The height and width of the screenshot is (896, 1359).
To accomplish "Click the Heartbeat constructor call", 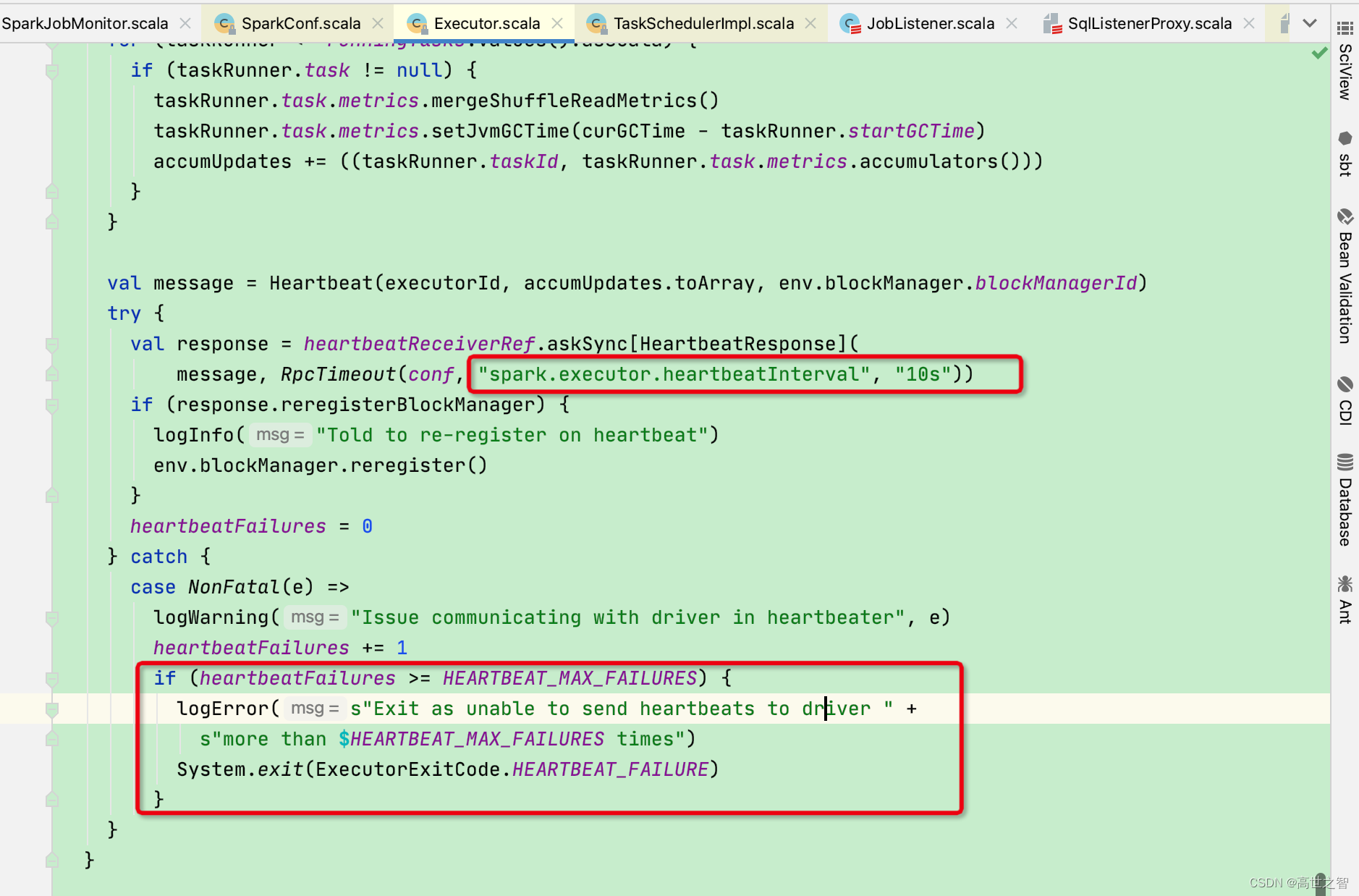I will click(x=321, y=283).
